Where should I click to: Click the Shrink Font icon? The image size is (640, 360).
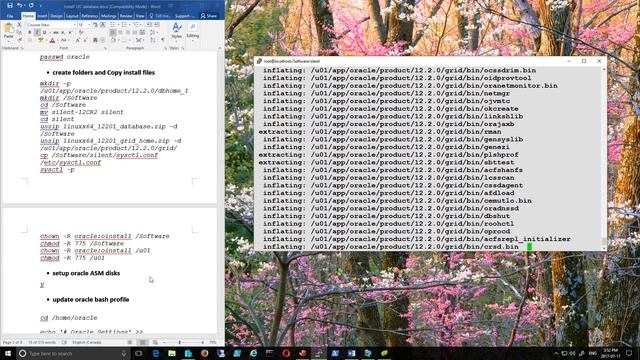coord(85,40)
